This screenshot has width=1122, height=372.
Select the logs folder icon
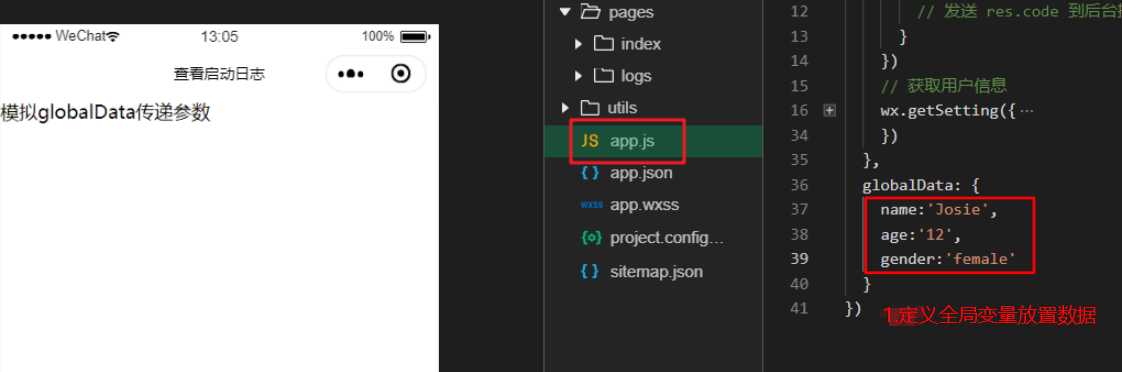(604, 75)
